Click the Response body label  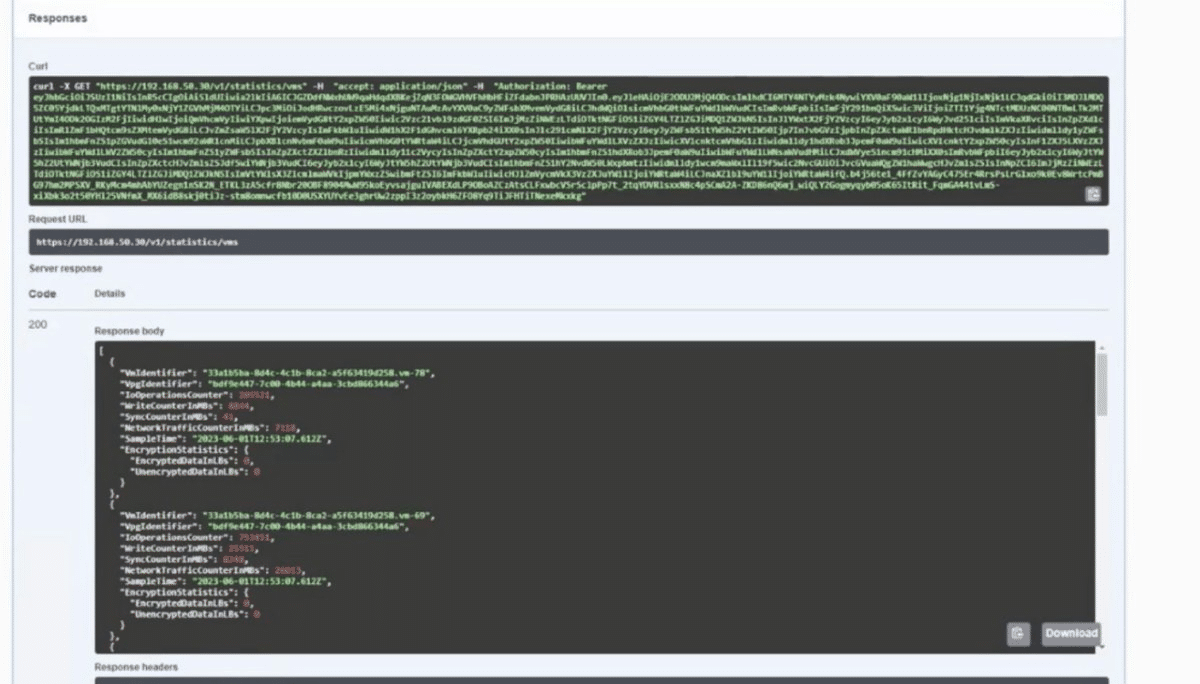pyautogui.click(x=129, y=331)
